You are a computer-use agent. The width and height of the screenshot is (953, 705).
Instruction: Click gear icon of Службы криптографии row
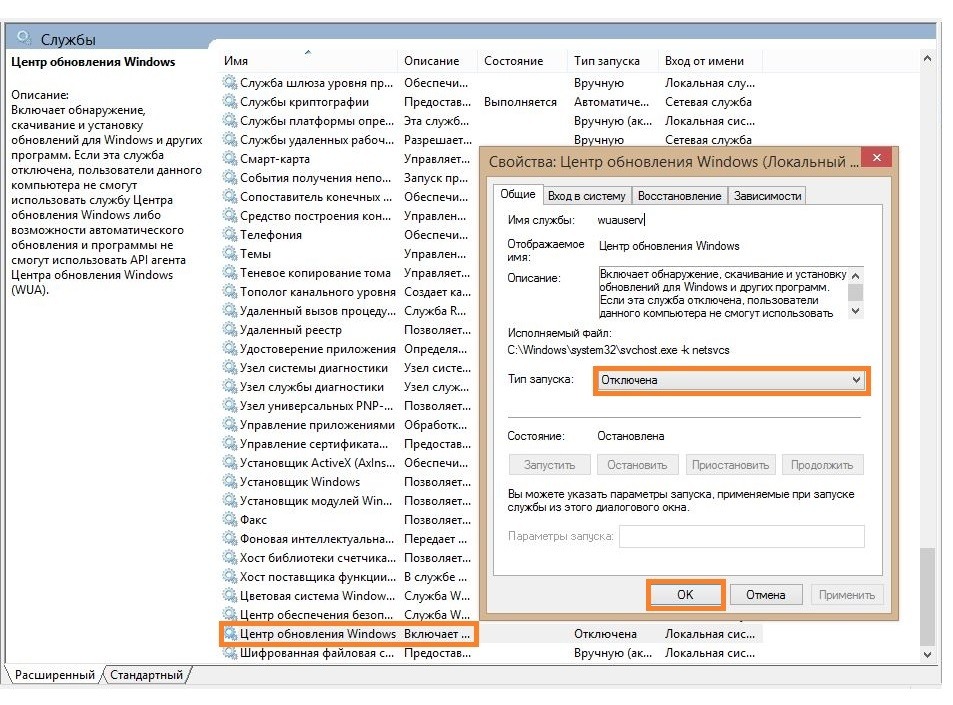pos(229,101)
